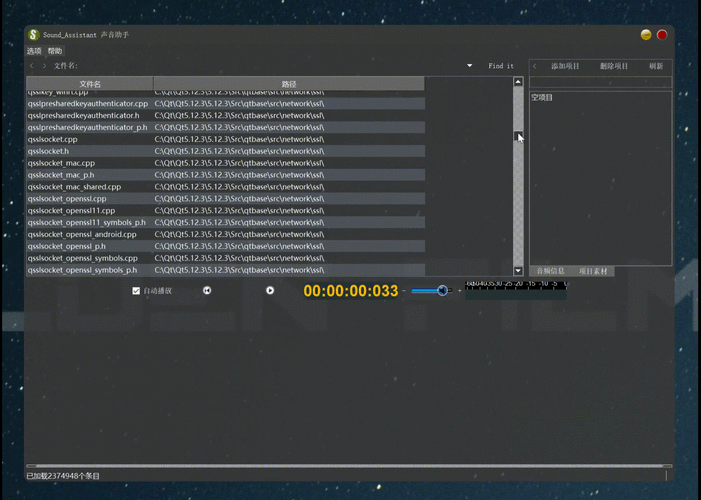
Task: Click the back arrow beside 文件名
Action: [x=32, y=66]
